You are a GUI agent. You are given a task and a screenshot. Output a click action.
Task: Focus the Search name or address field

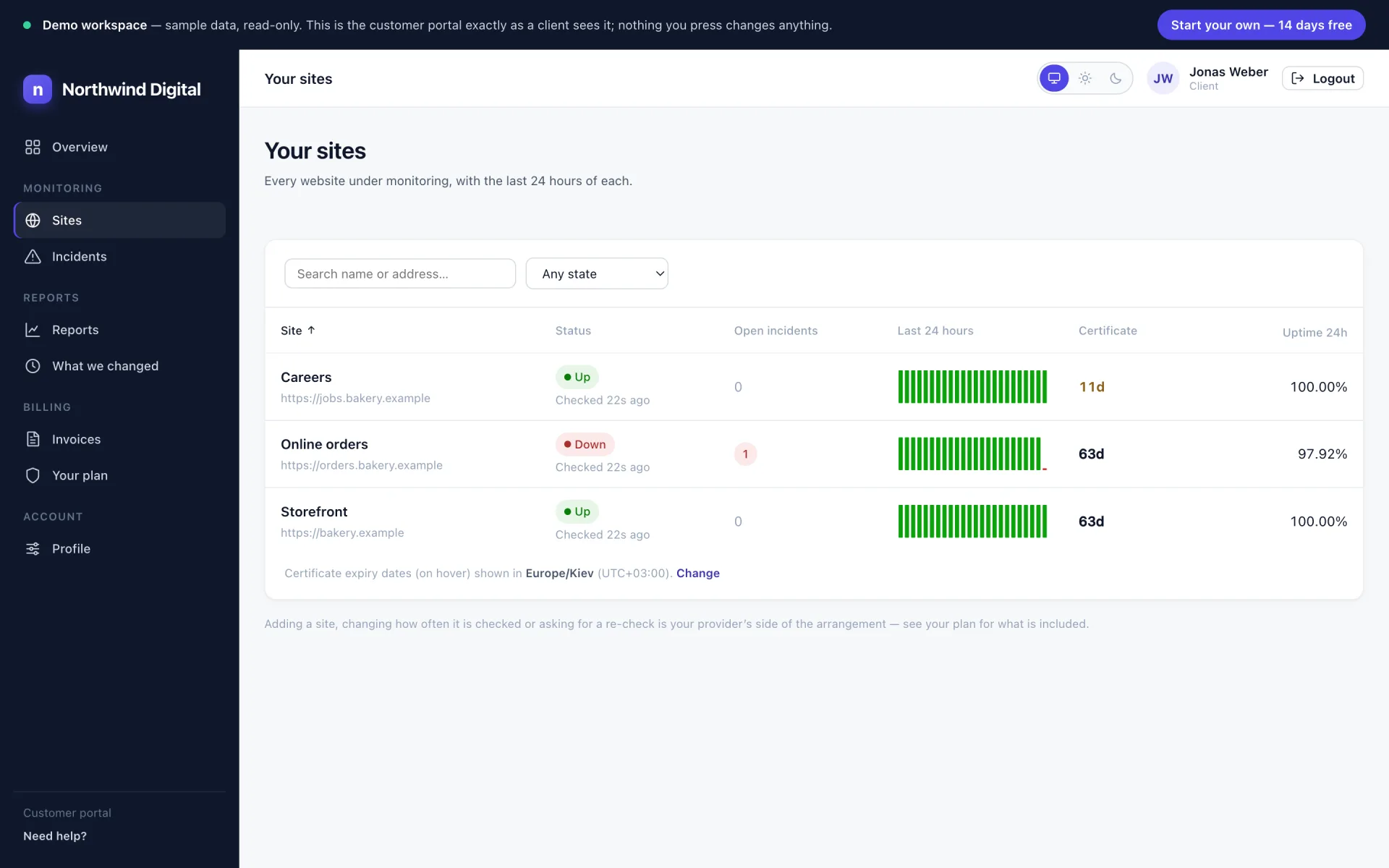400,273
